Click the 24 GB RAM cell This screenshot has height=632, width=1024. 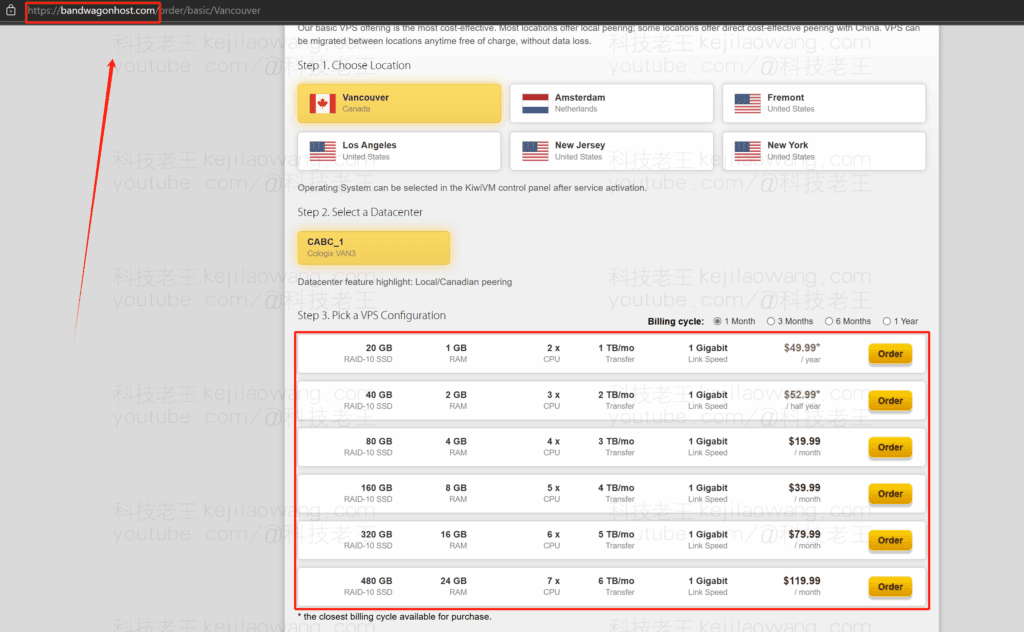[453, 586]
